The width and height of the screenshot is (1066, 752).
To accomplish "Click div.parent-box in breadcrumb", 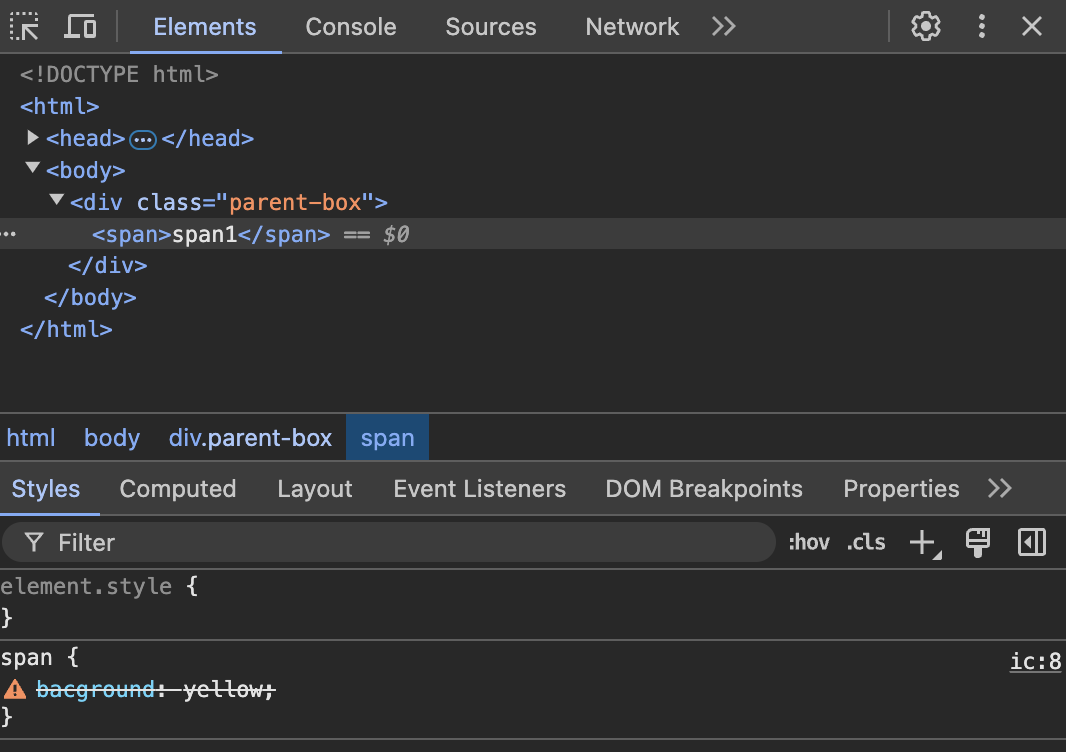I will tap(250, 438).
